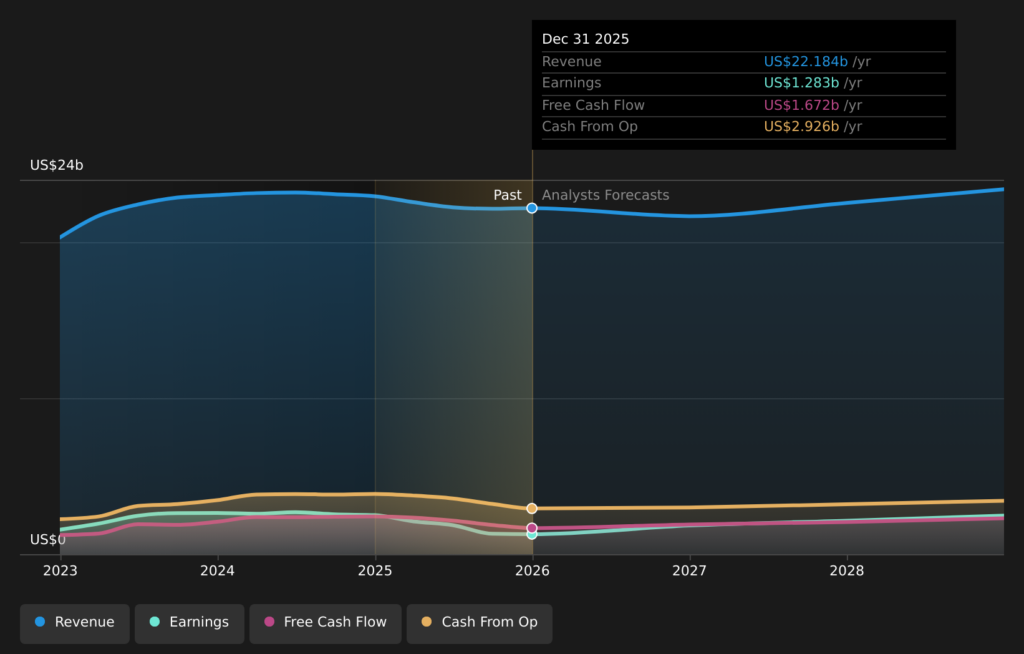Click the 2028 x-axis label
Screen dimensions: 1024x654
coord(847,570)
